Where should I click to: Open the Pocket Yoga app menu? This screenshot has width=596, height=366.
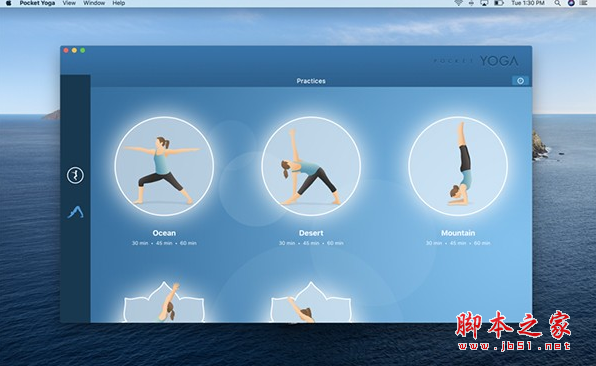point(37,3)
